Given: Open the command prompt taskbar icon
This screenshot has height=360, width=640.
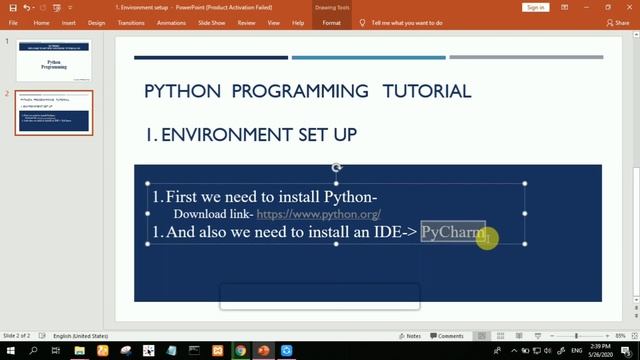Looking at the screenshot, I should coord(194,351).
